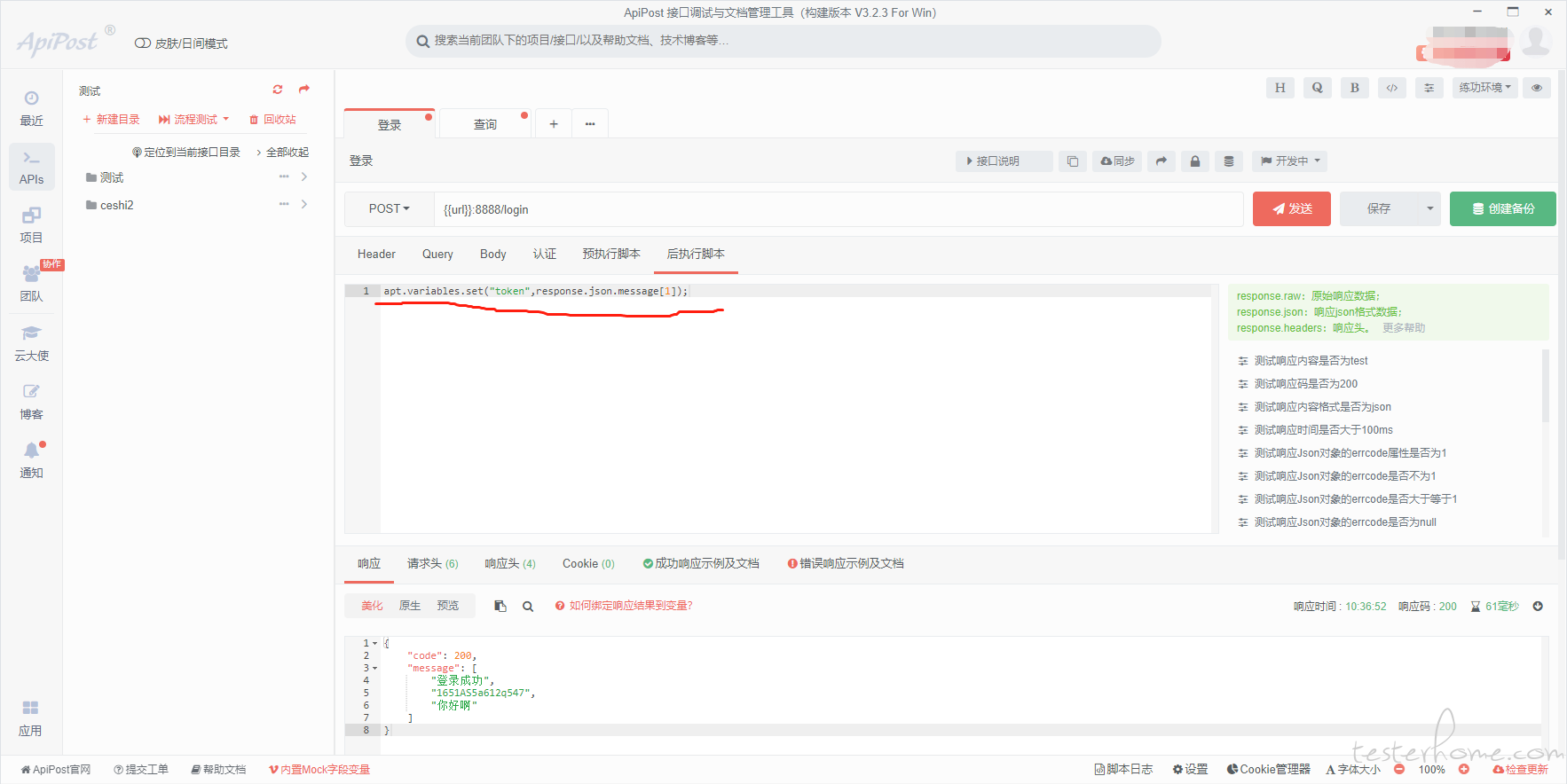Click the request URL input field
Screen dimensions: 1567x784
pyautogui.click(x=839, y=209)
